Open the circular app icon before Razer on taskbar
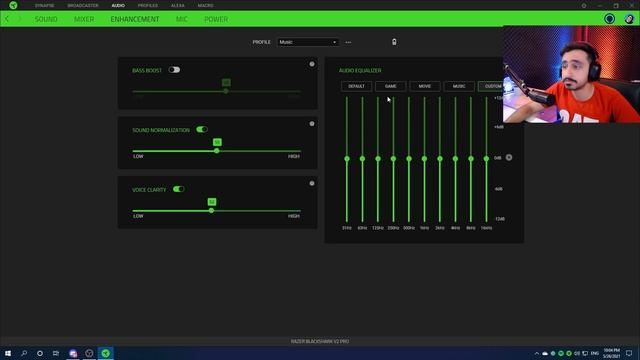 point(89,353)
